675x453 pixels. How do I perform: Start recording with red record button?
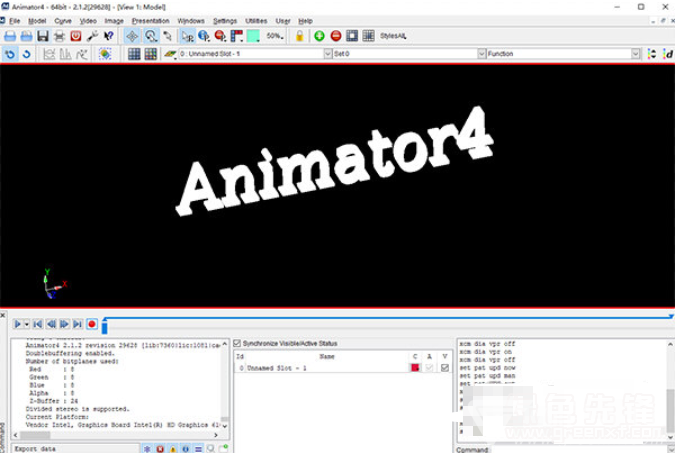tap(92, 324)
